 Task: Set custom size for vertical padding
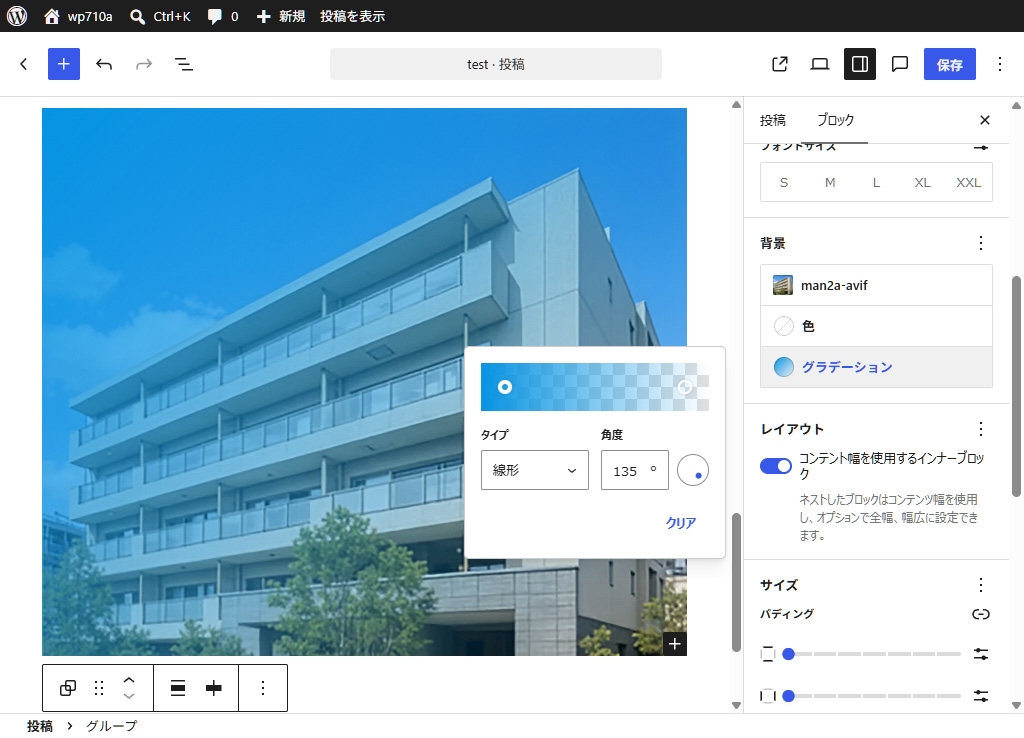pos(981,654)
